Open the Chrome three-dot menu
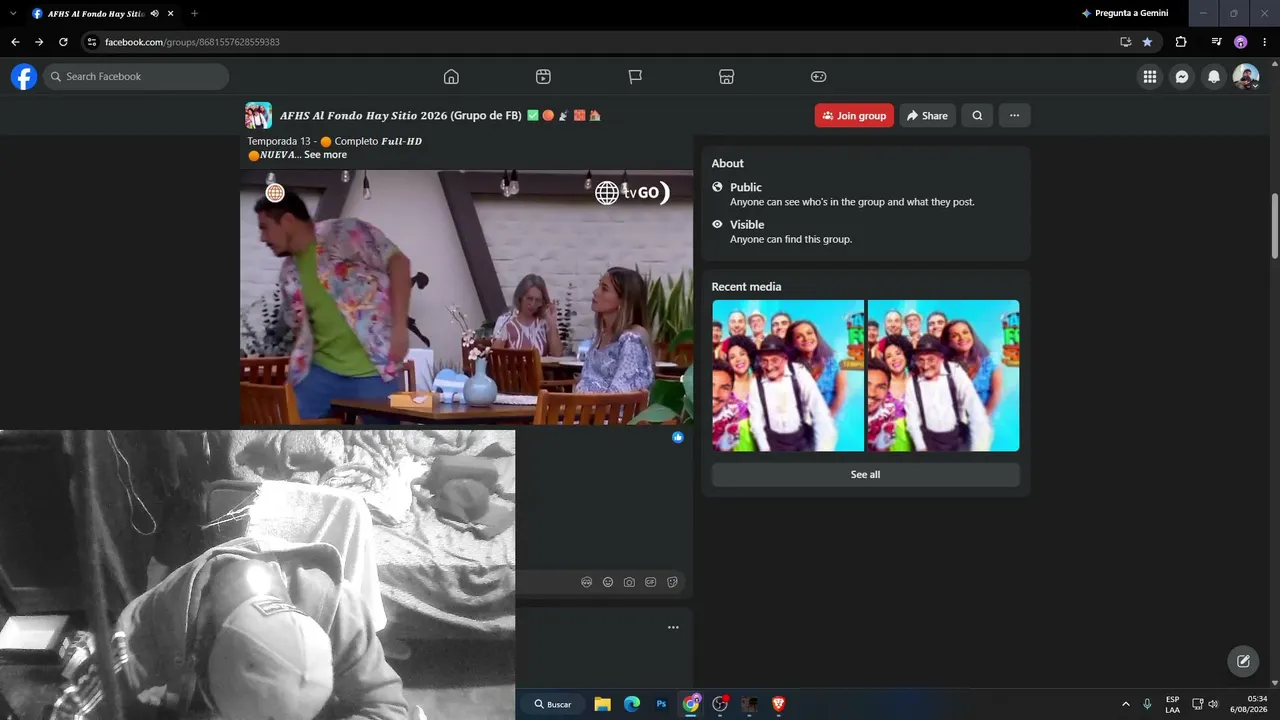The width and height of the screenshot is (1280, 720). click(x=1264, y=42)
